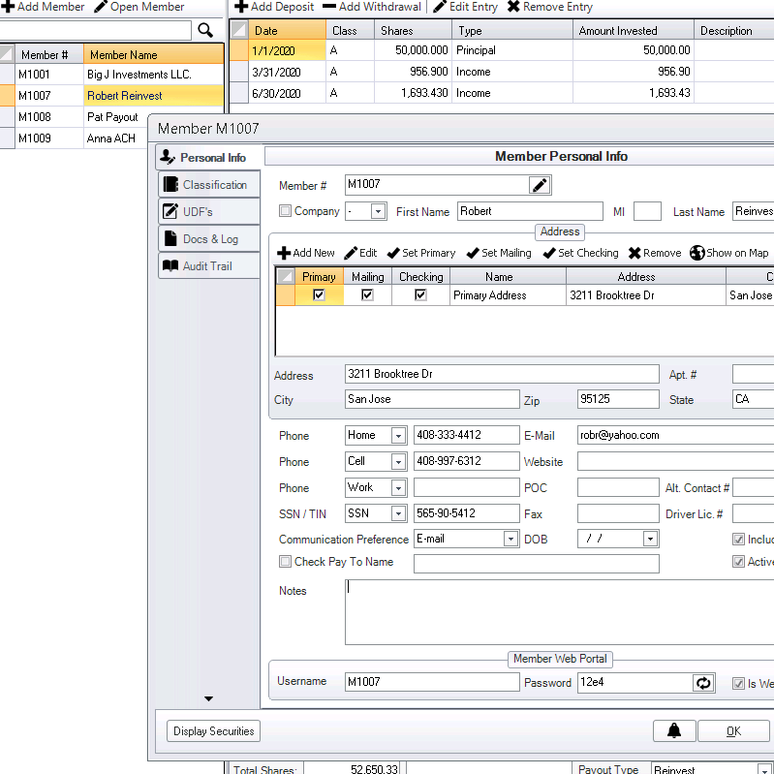This screenshot has height=774, width=774.
Task: Click the pencil edit icon beside Member #
Action: 539,185
